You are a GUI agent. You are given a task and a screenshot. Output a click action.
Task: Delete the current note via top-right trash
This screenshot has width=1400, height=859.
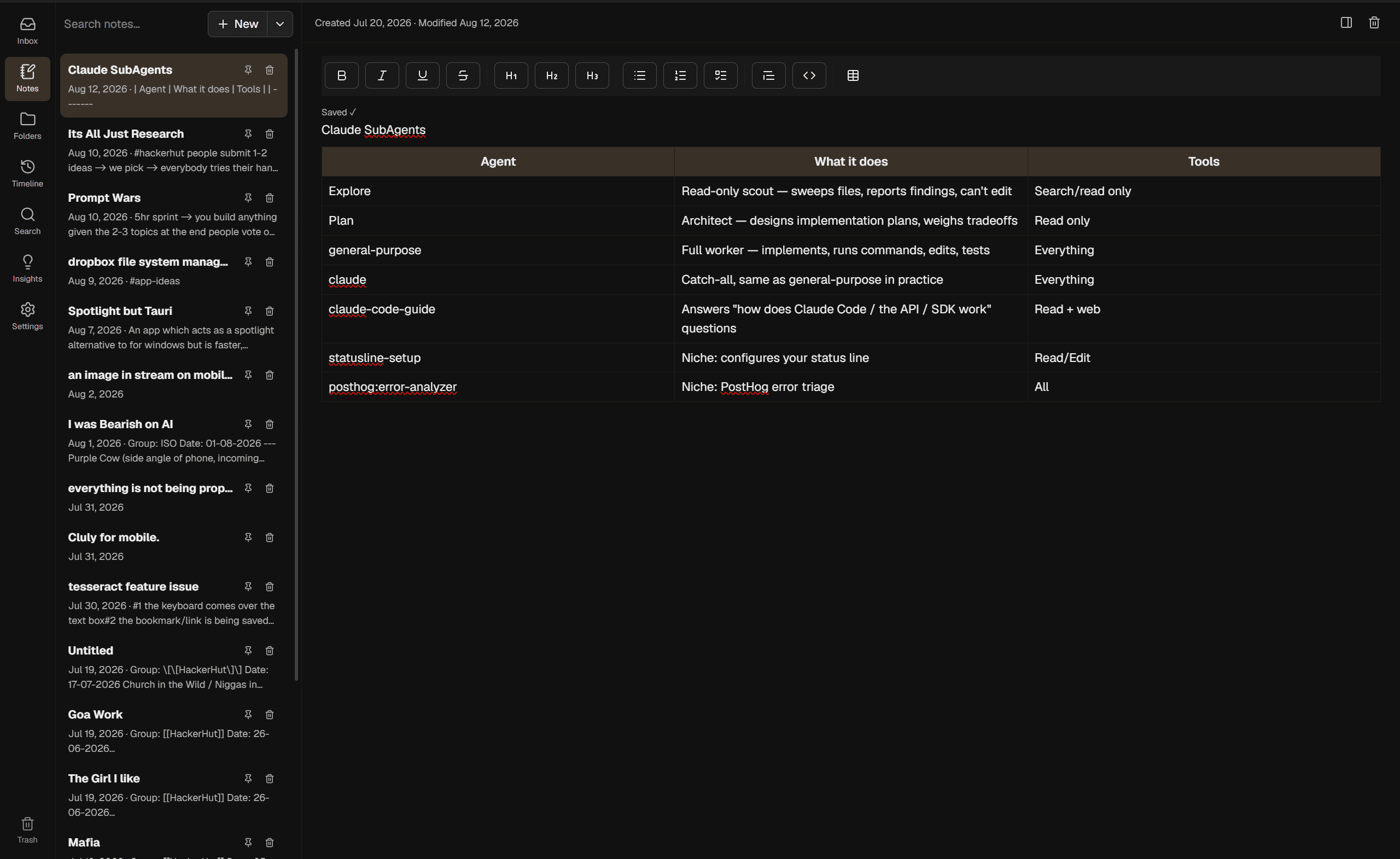click(1374, 23)
